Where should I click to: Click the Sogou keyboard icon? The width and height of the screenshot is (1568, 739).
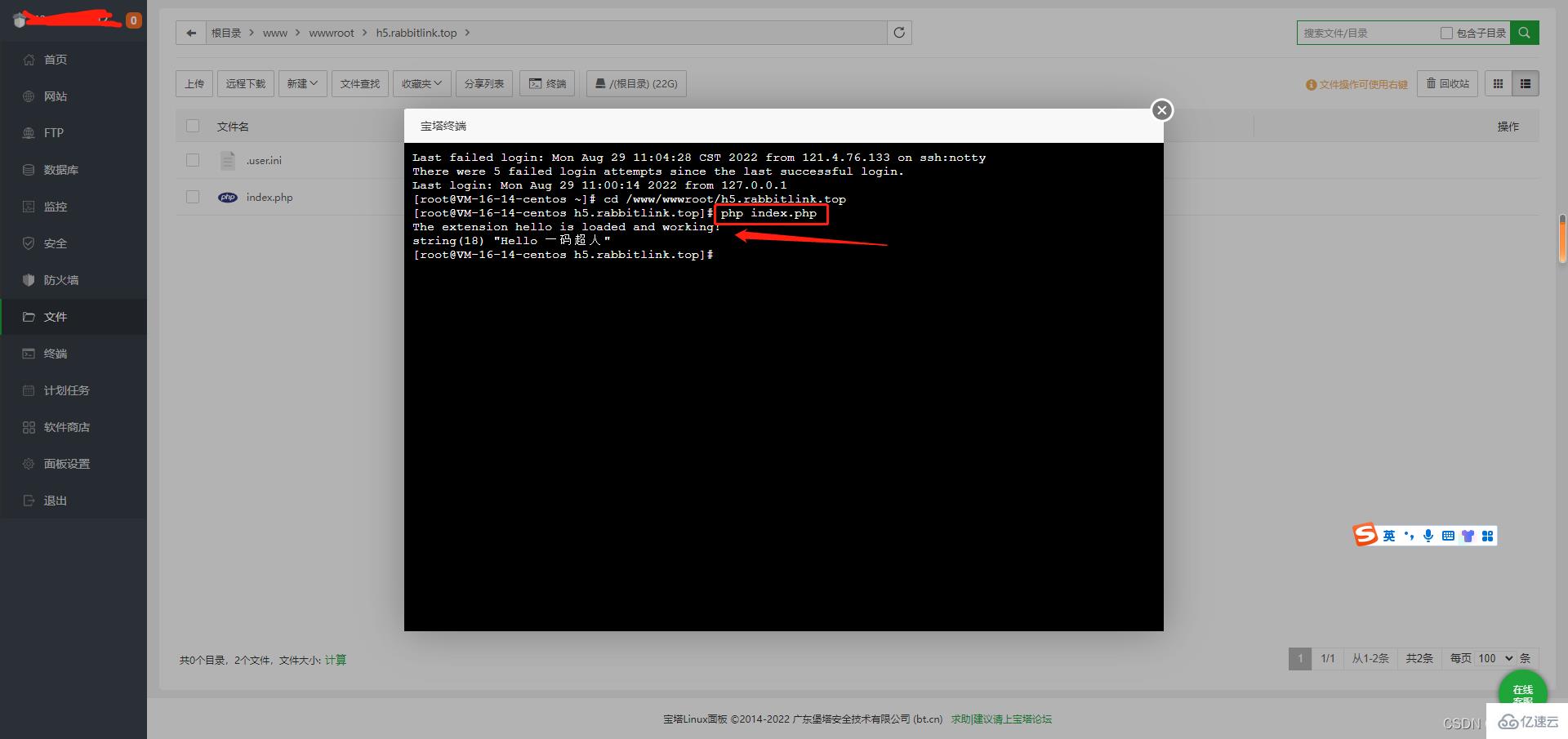(x=1448, y=536)
